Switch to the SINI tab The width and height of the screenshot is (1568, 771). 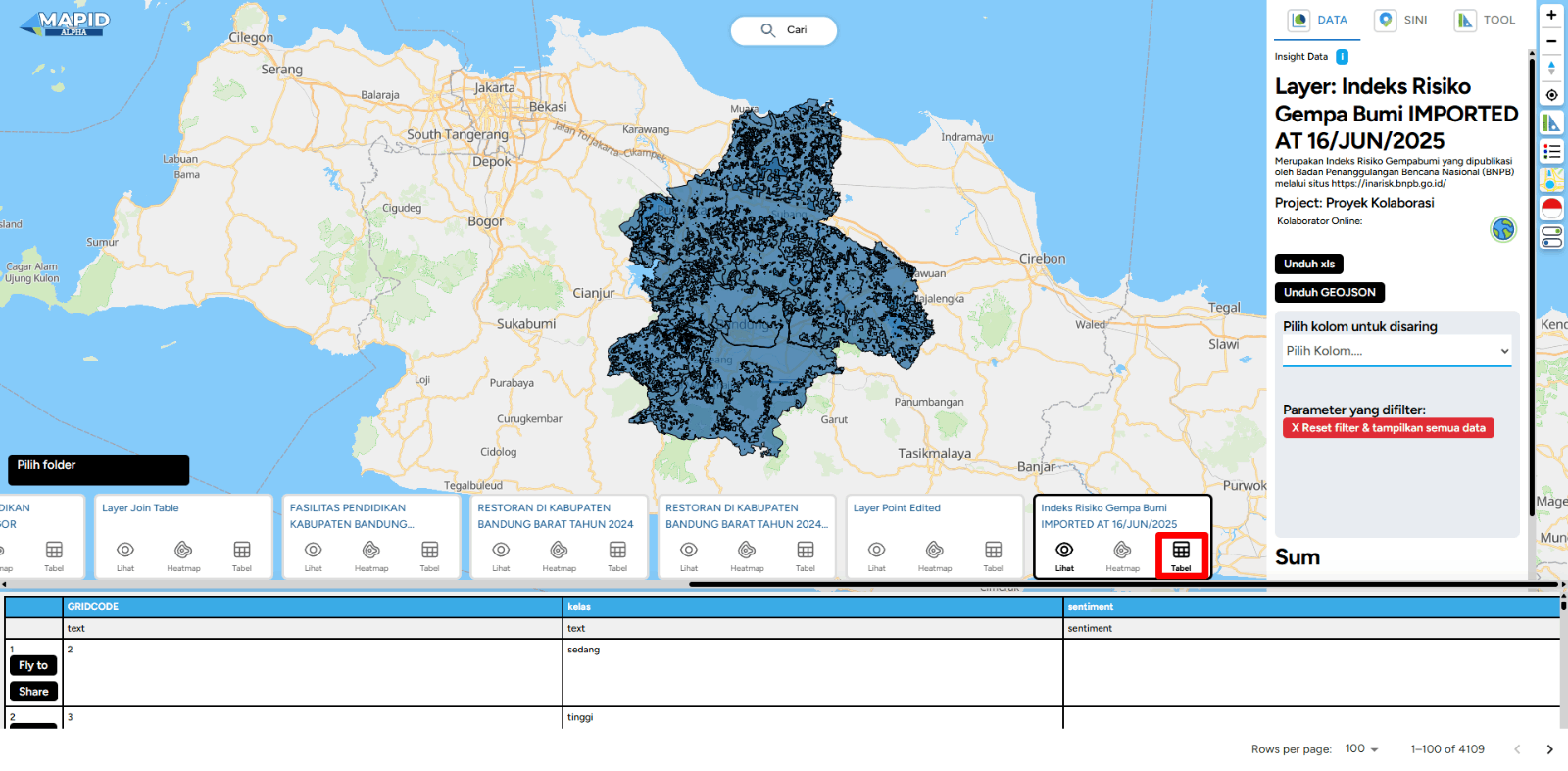pos(1401,21)
